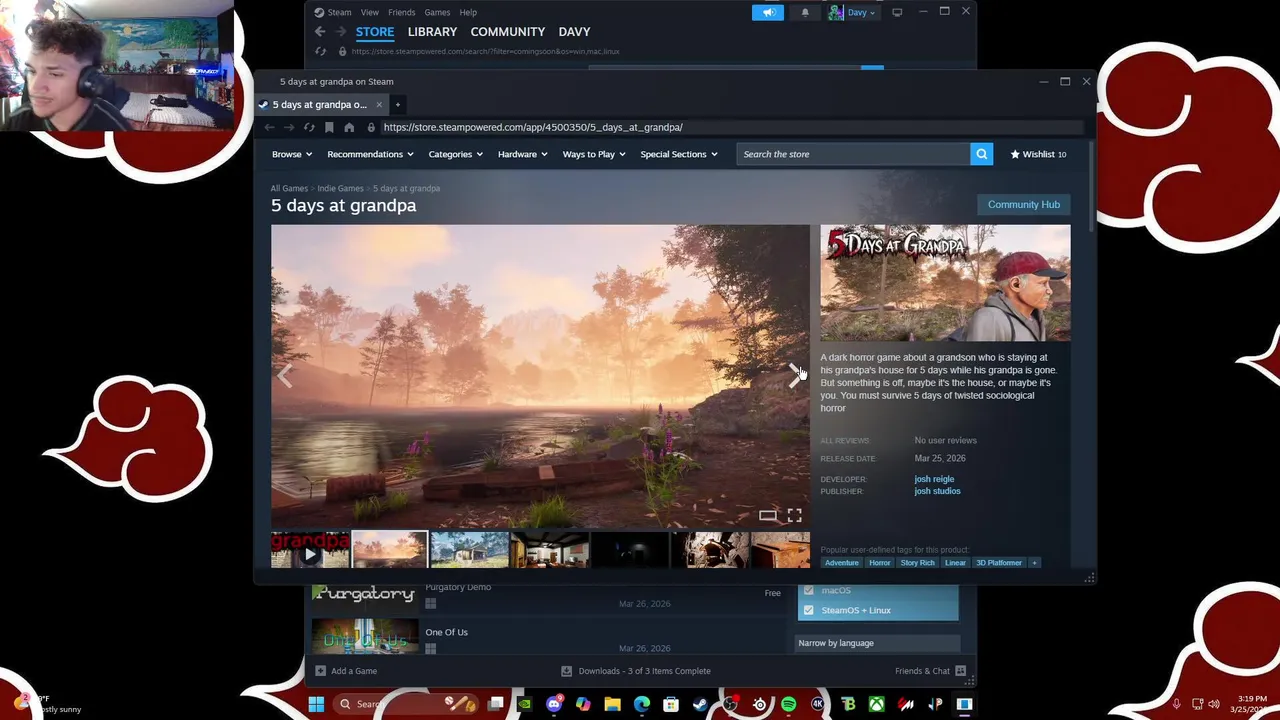Open the Friends menu

(x=401, y=12)
